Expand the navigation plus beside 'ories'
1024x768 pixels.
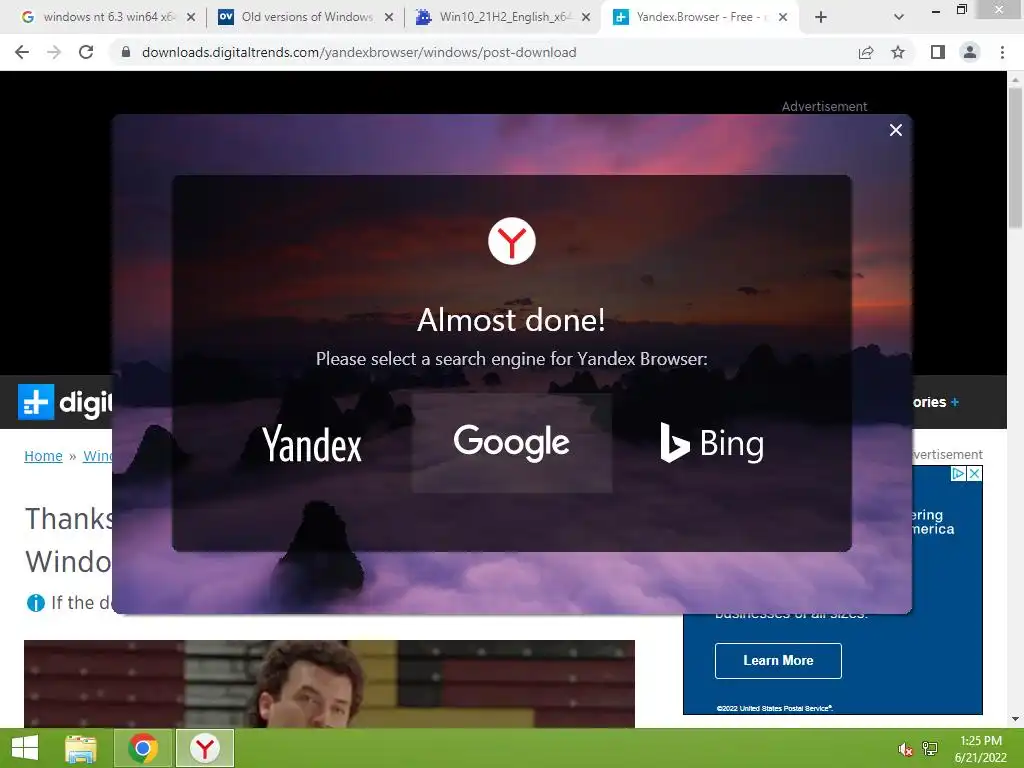pos(955,402)
